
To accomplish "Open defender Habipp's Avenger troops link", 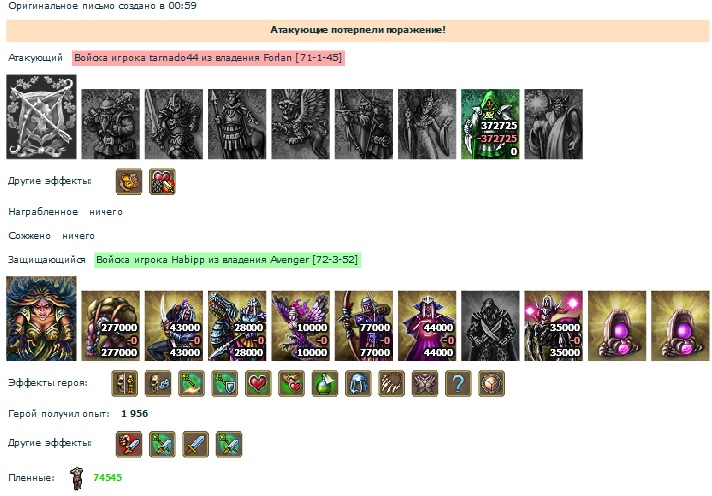I will 227,260.
